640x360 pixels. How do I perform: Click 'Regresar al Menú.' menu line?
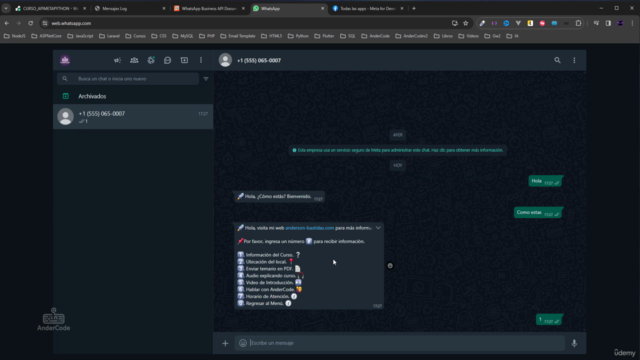[x=264, y=303]
